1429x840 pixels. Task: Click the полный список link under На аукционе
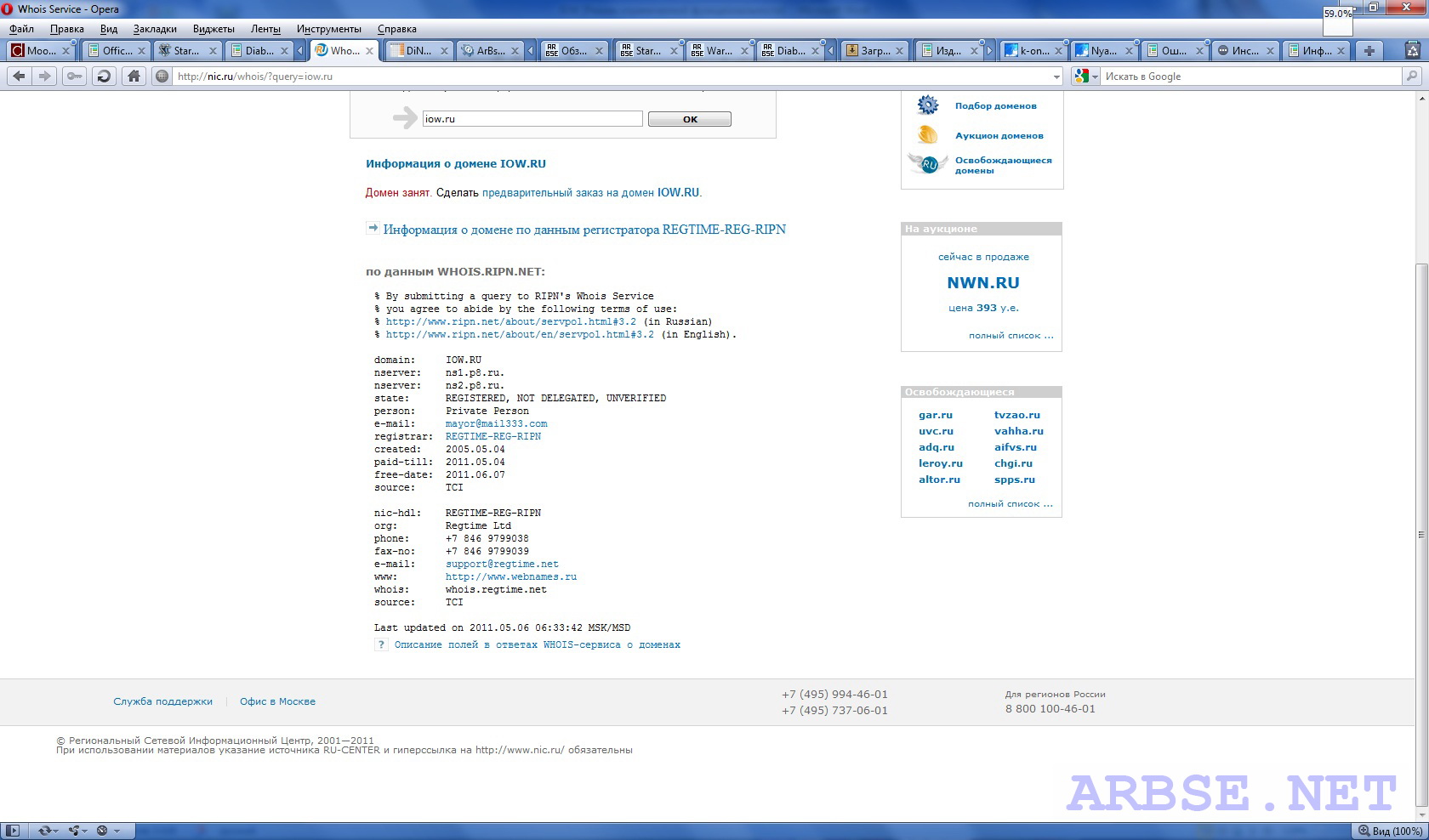pyautogui.click(x=1011, y=336)
